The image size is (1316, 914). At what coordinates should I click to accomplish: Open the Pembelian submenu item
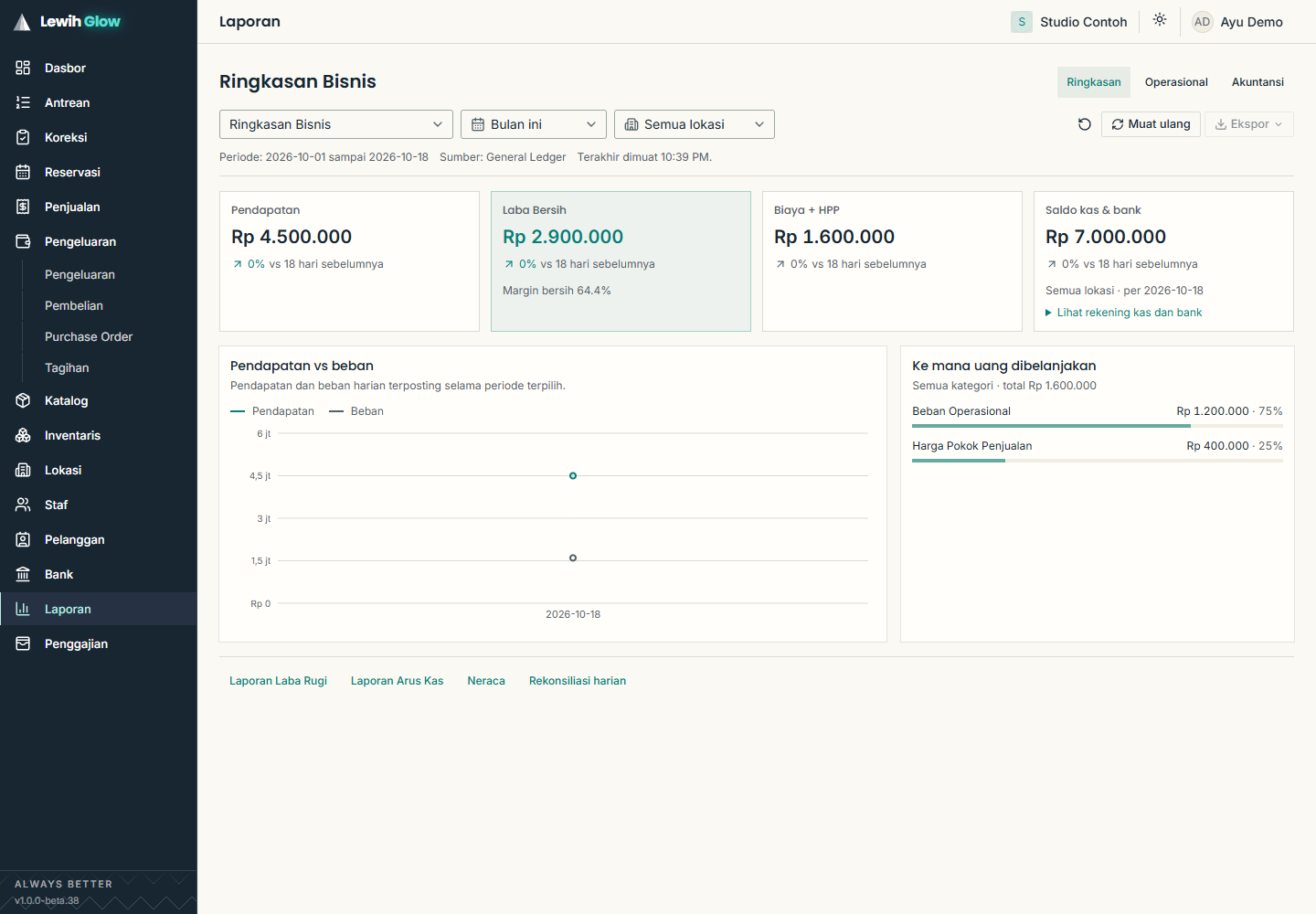coord(74,305)
